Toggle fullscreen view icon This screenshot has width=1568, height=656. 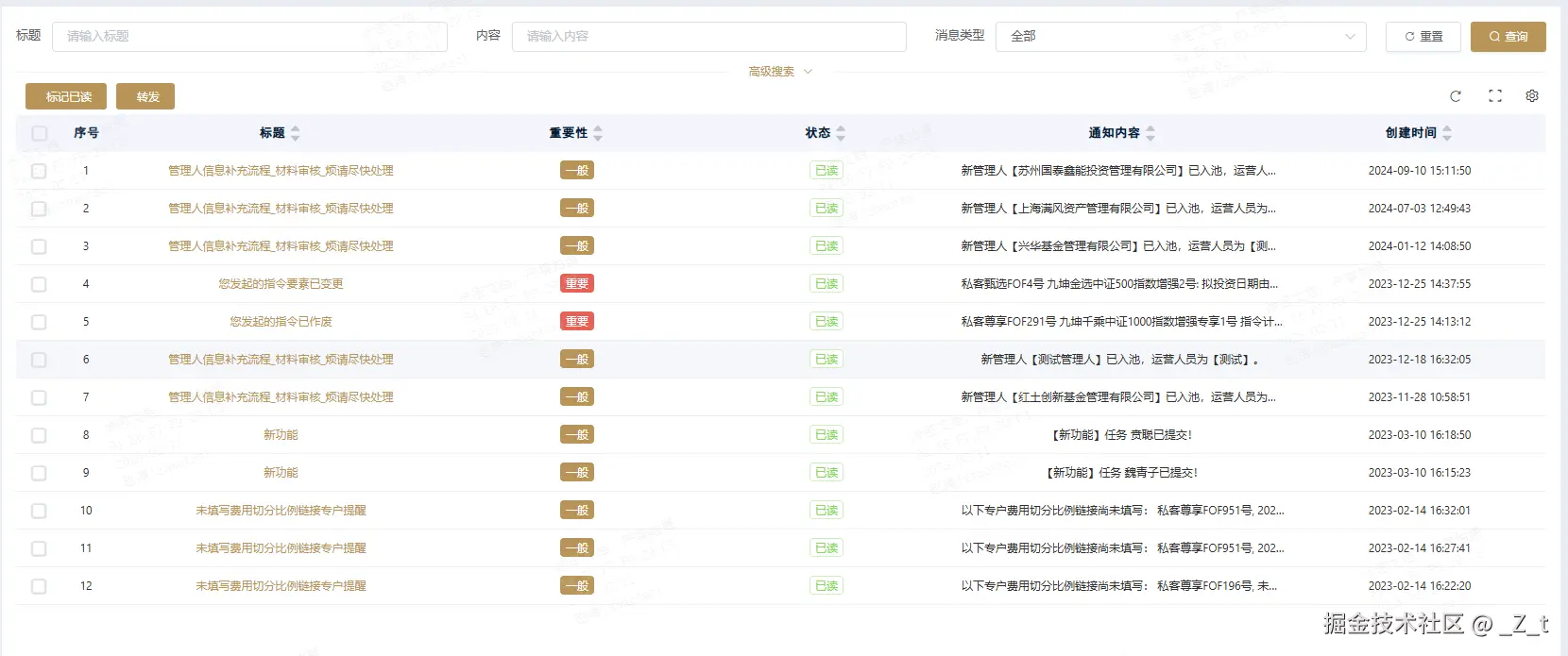(x=1494, y=96)
